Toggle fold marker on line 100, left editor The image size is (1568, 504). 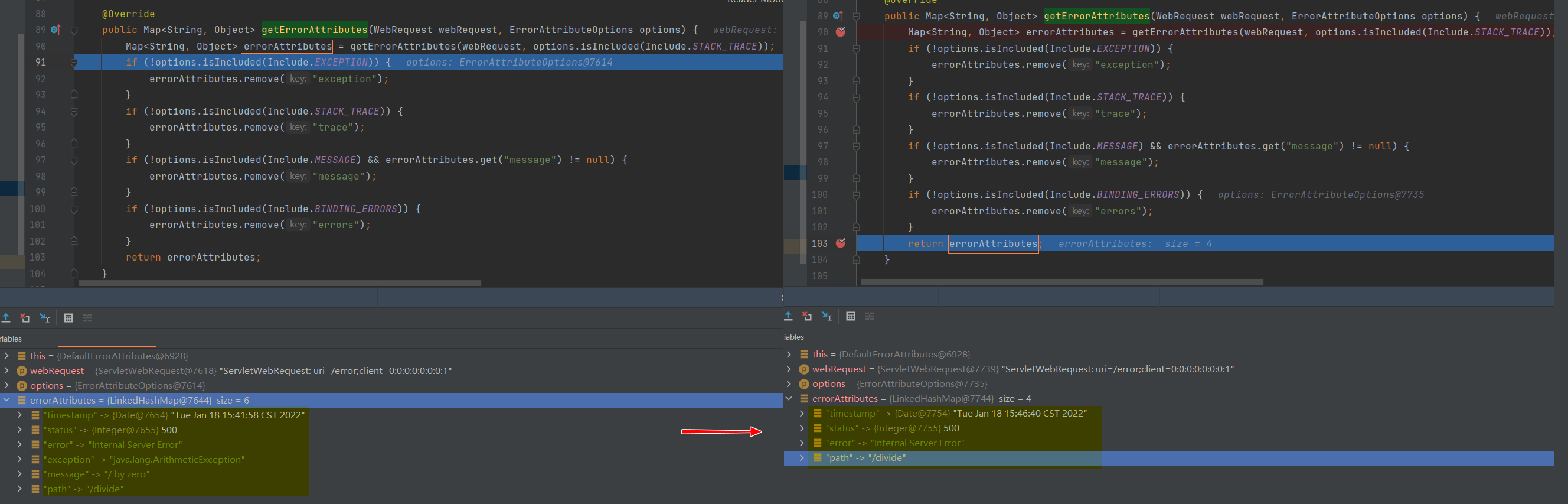pos(74,209)
